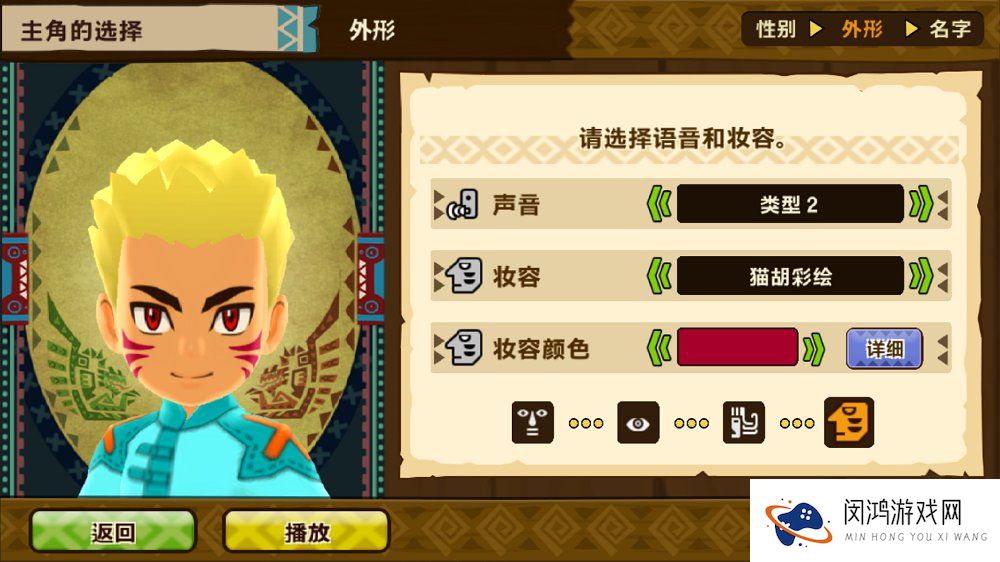Click the speaker icon beside 声音
The image size is (1000, 562).
click(x=462, y=205)
